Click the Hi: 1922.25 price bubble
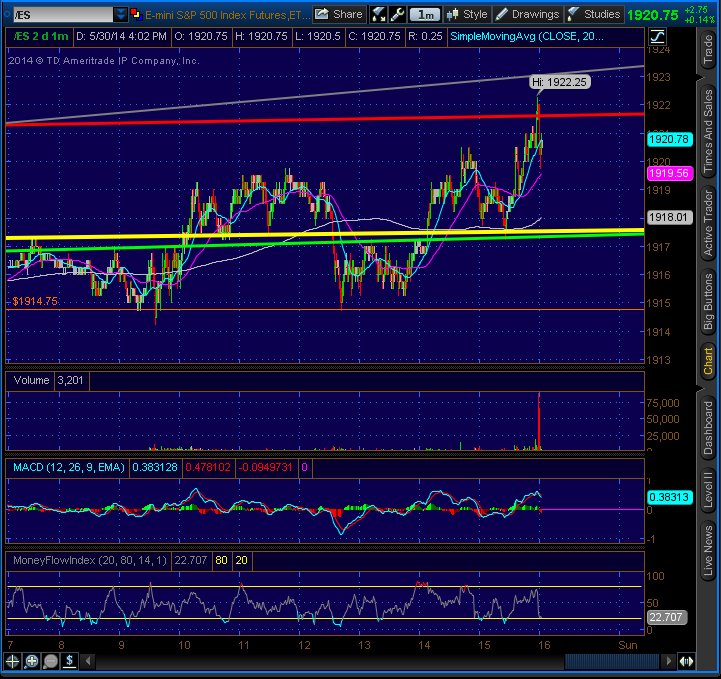The image size is (721, 679). tap(560, 82)
